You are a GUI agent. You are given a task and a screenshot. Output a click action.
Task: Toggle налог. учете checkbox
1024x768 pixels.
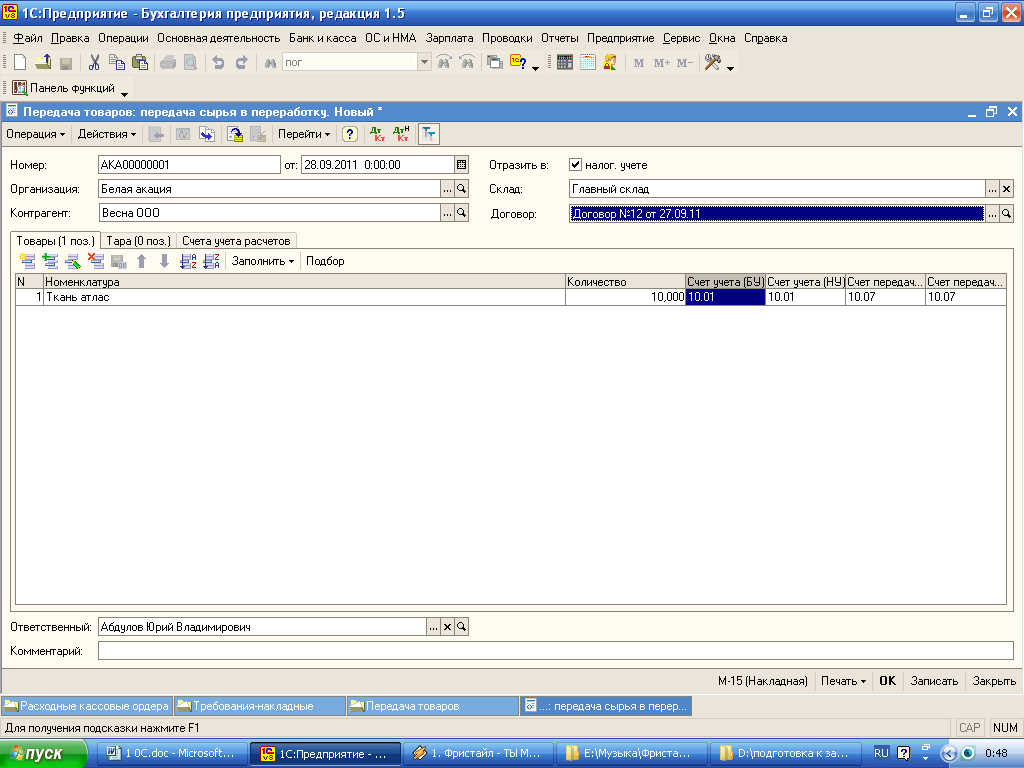tap(575, 165)
